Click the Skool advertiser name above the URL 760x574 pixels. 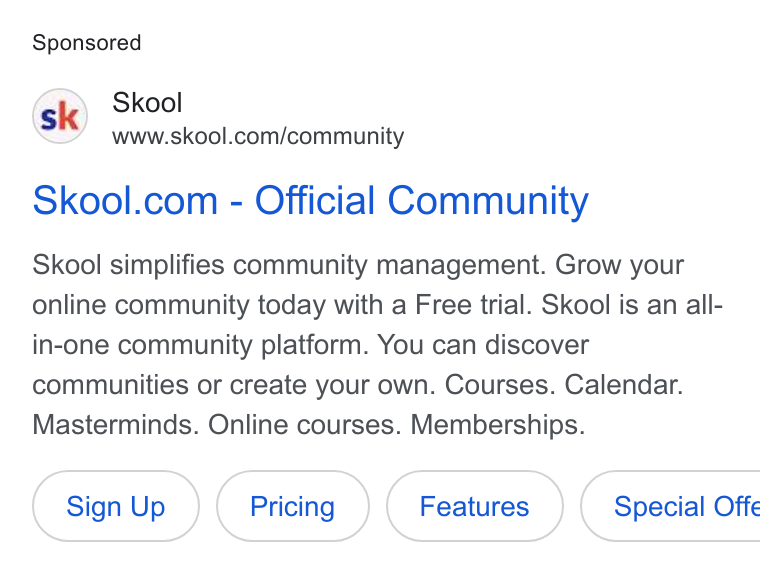[147, 102]
